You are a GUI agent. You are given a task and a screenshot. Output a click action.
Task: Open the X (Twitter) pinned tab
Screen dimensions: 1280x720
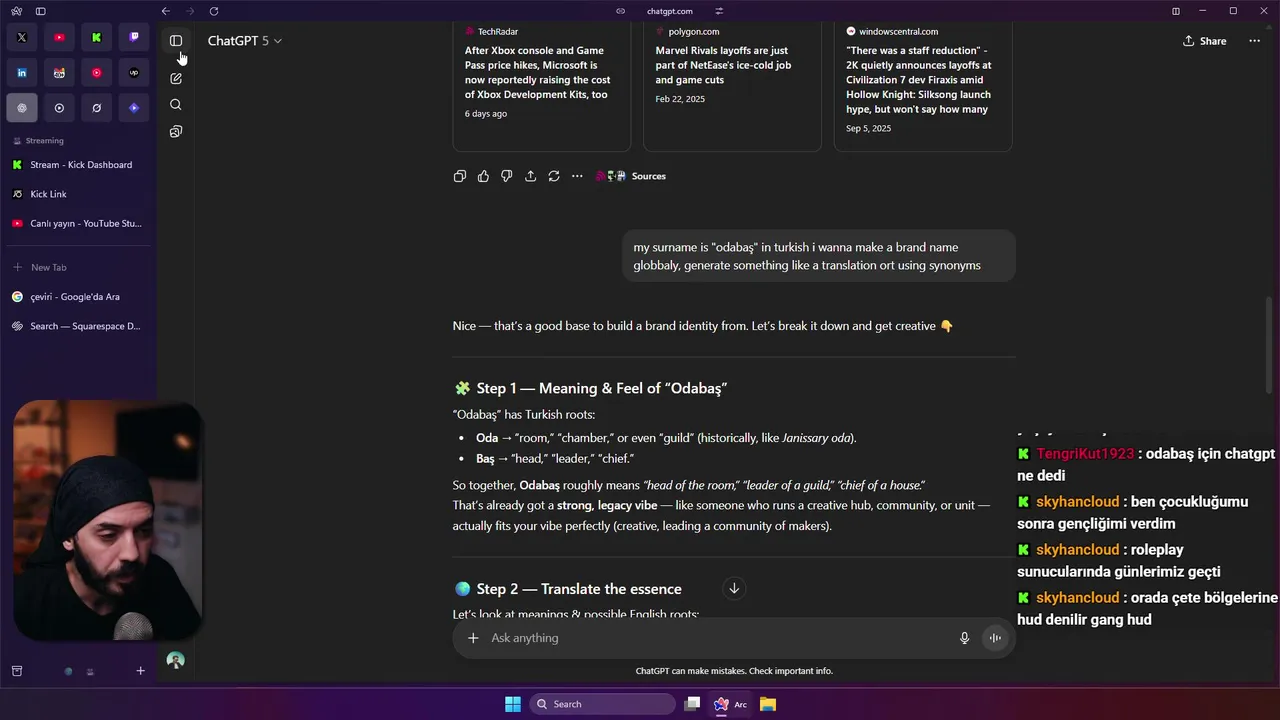22,37
